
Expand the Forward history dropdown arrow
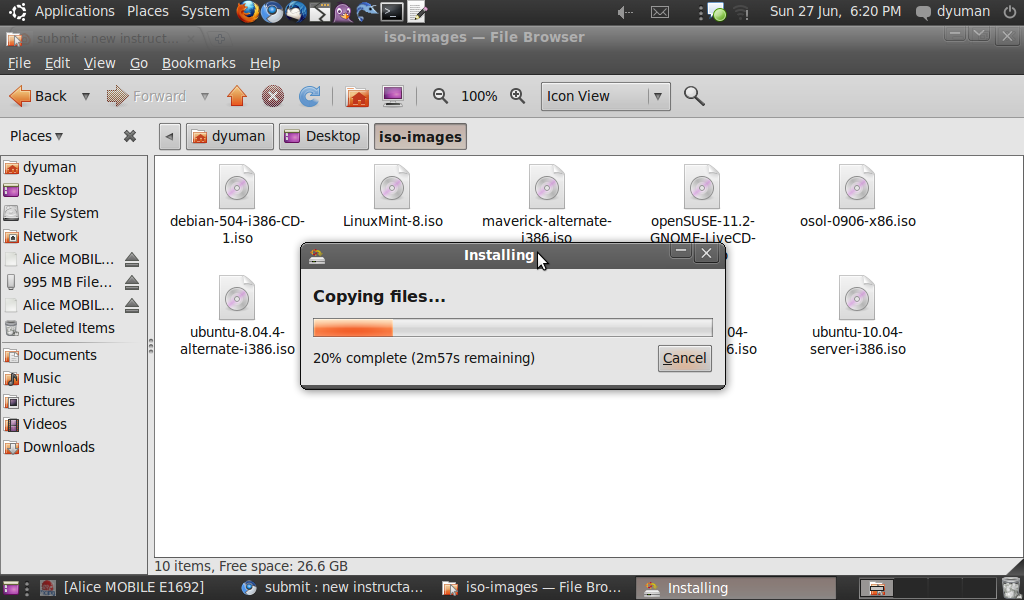click(x=204, y=97)
